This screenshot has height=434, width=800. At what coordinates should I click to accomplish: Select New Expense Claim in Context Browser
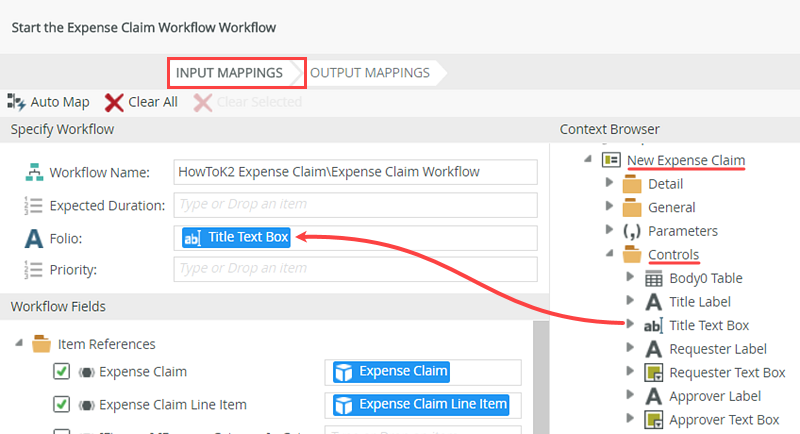click(x=686, y=160)
